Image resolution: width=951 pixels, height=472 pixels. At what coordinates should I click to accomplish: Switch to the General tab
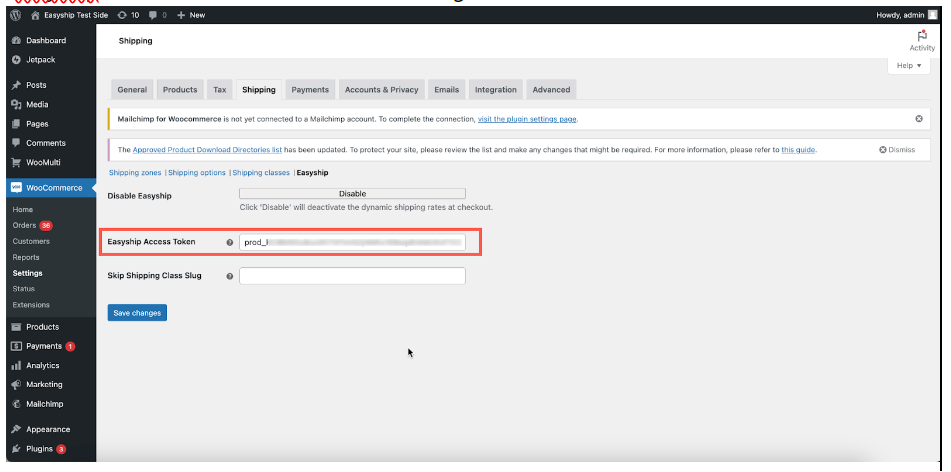tap(132, 90)
